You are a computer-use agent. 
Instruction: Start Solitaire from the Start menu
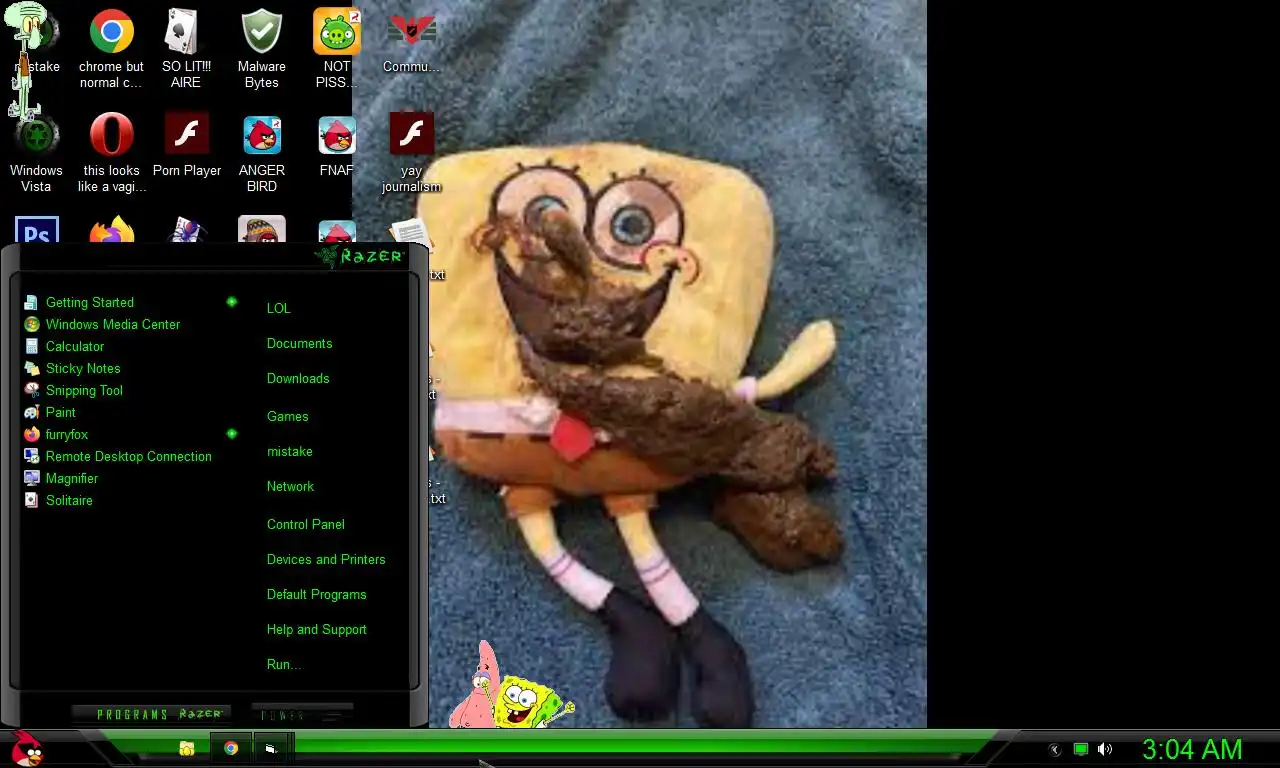69,500
